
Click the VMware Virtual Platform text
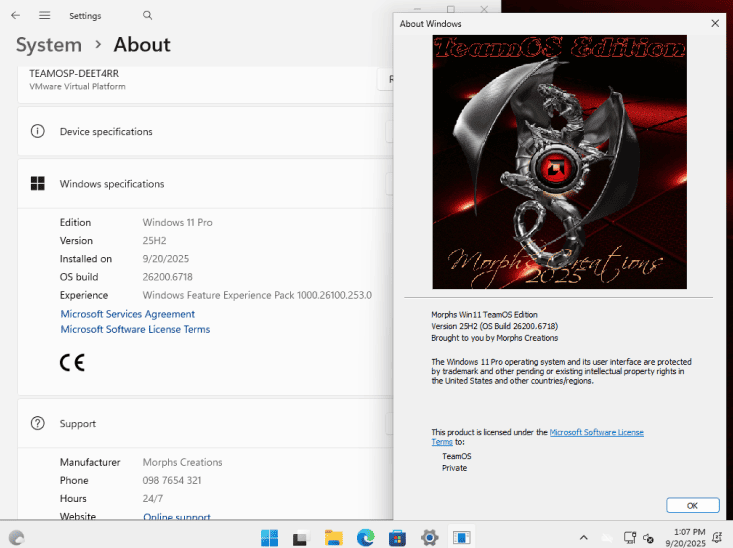coord(77,87)
